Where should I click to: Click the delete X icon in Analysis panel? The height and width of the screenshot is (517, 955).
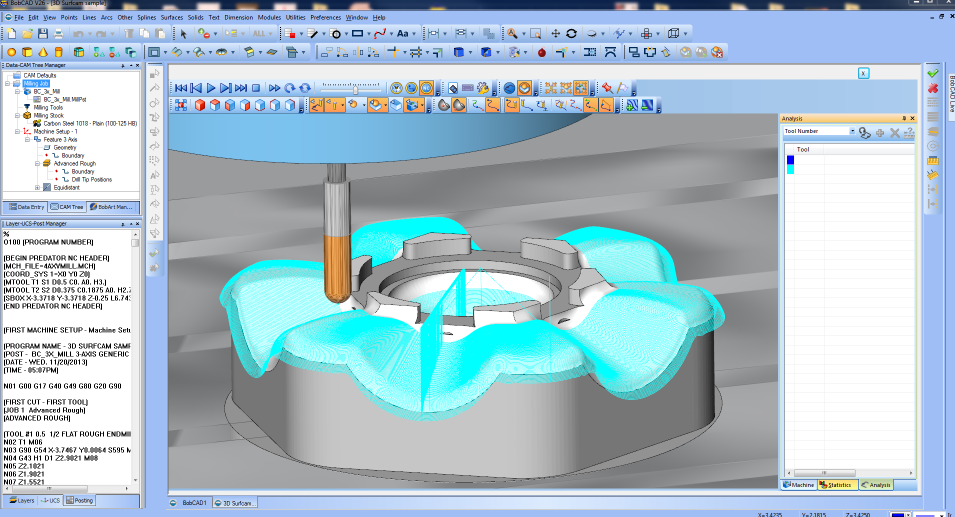point(894,132)
